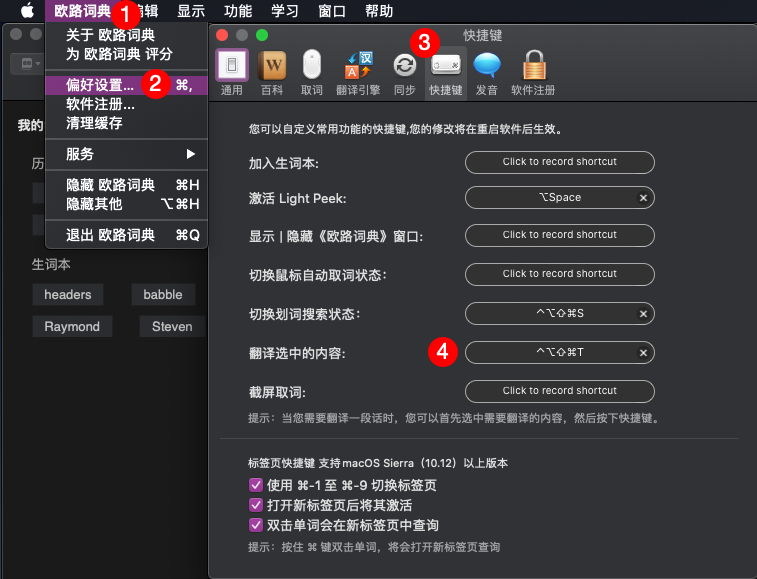The height and width of the screenshot is (579, 757).
Task: Choose 隐藏其他 menu item
Action: click(x=126, y=204)
